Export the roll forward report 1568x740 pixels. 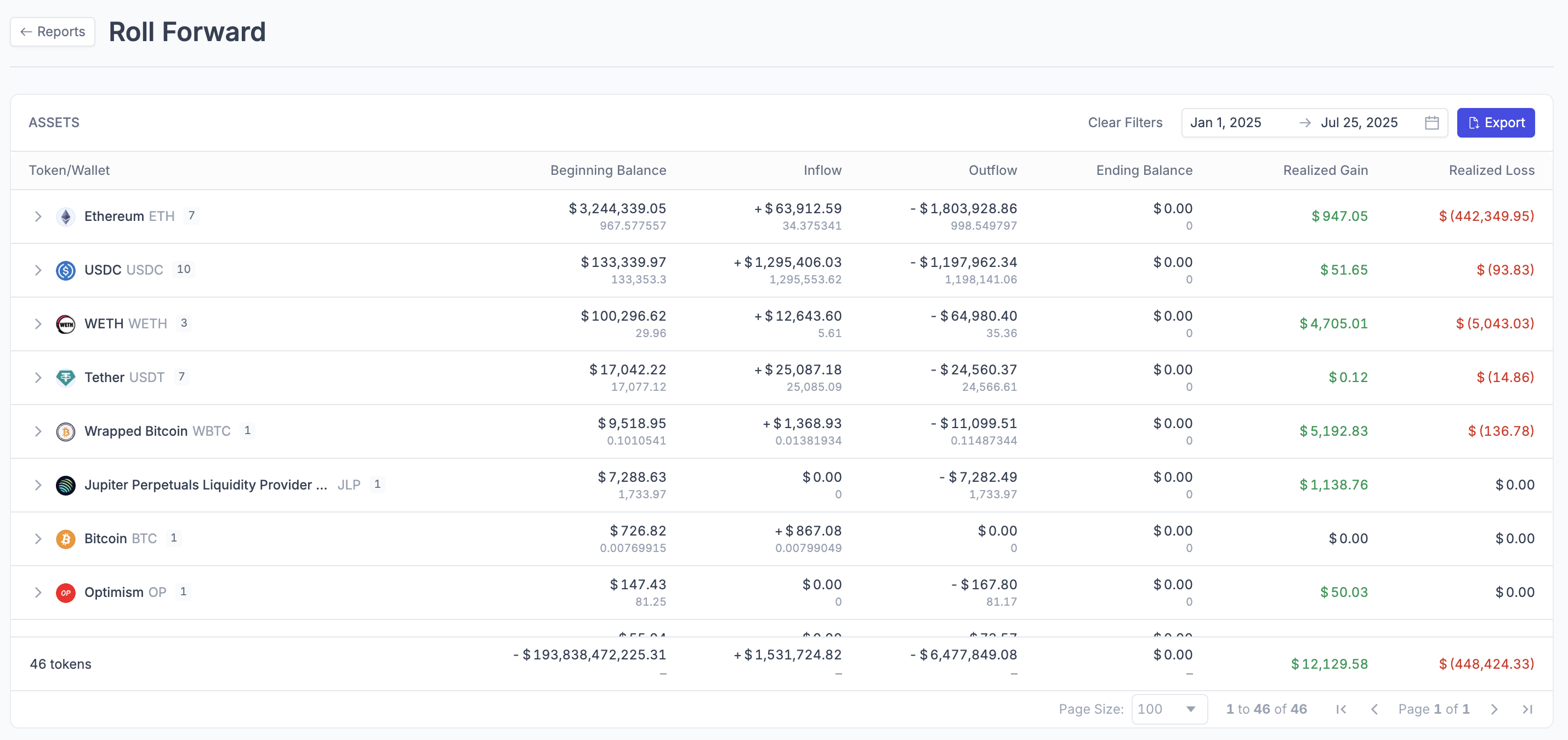(1496, 123)
